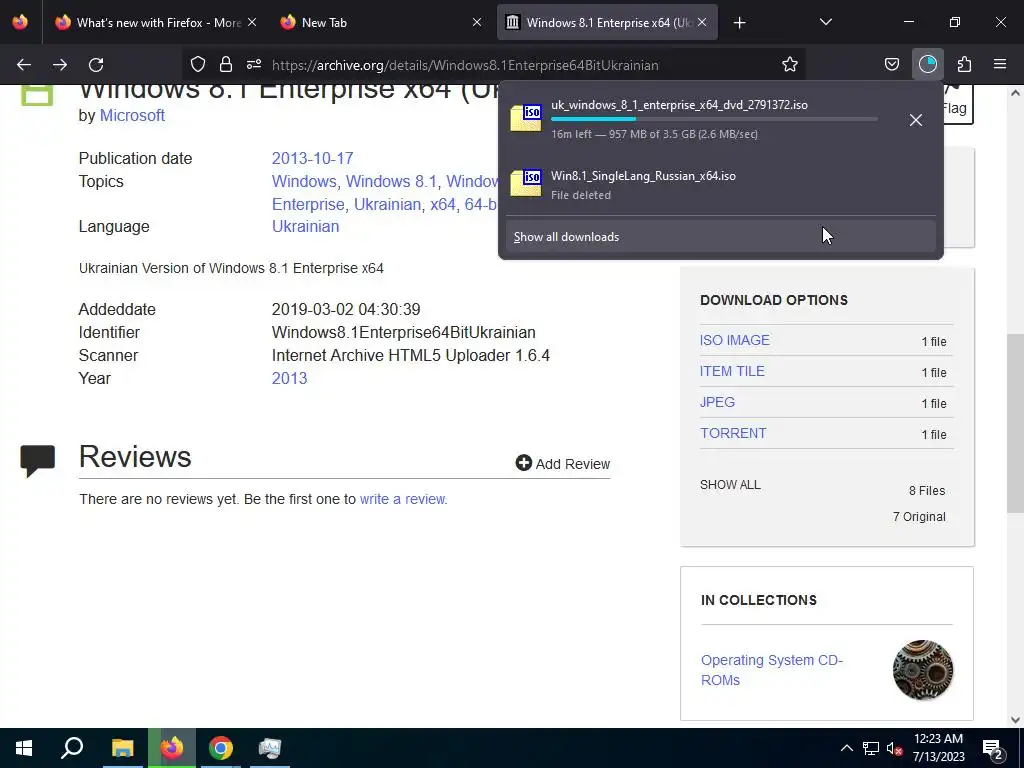The height and width of the screenshot is (768, 1024).
Task: Follow the write a review link
Action: [x=403, y=499]
